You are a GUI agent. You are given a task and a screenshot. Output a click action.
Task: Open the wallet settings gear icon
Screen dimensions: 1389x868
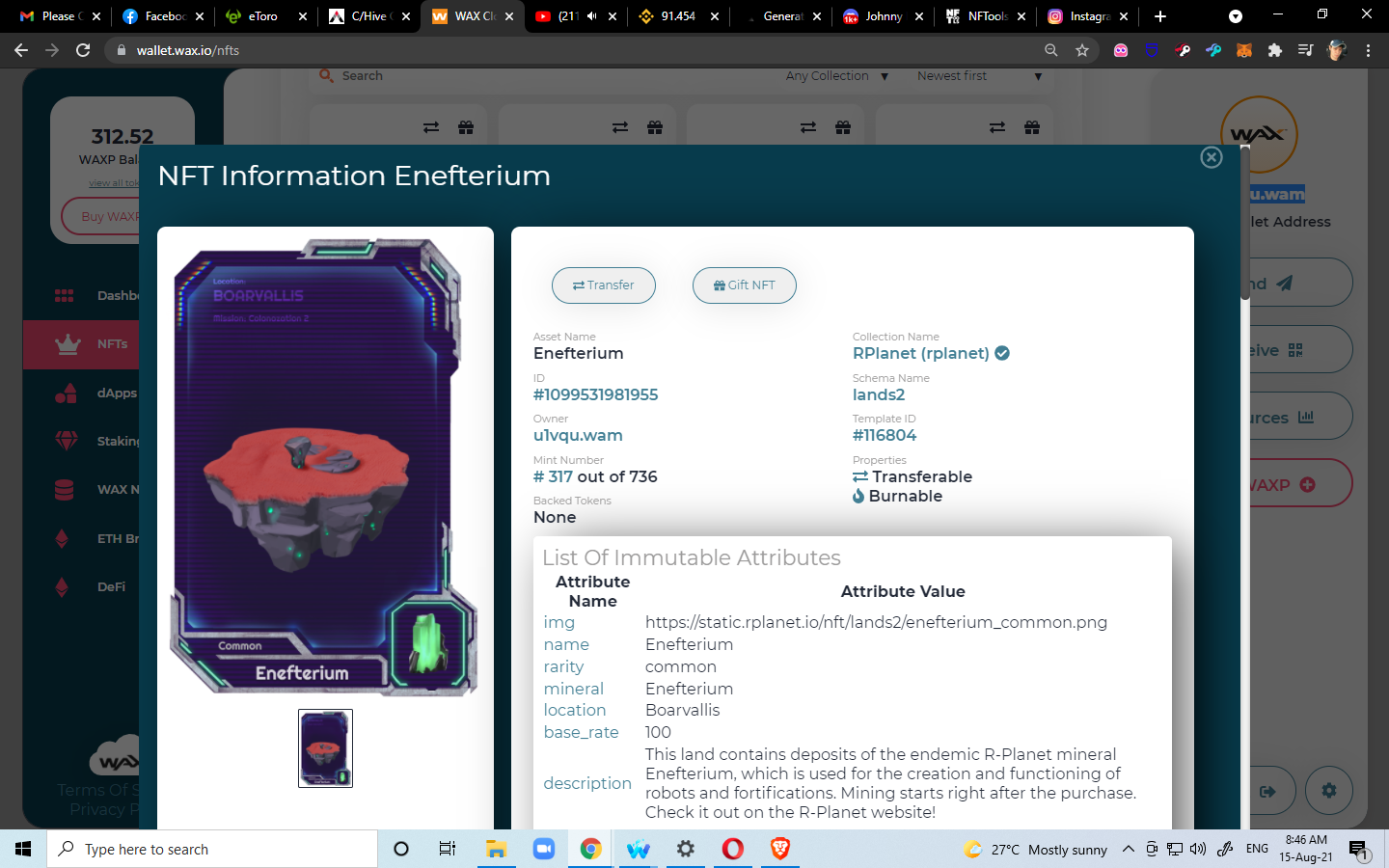click(x=1329, y=791)
